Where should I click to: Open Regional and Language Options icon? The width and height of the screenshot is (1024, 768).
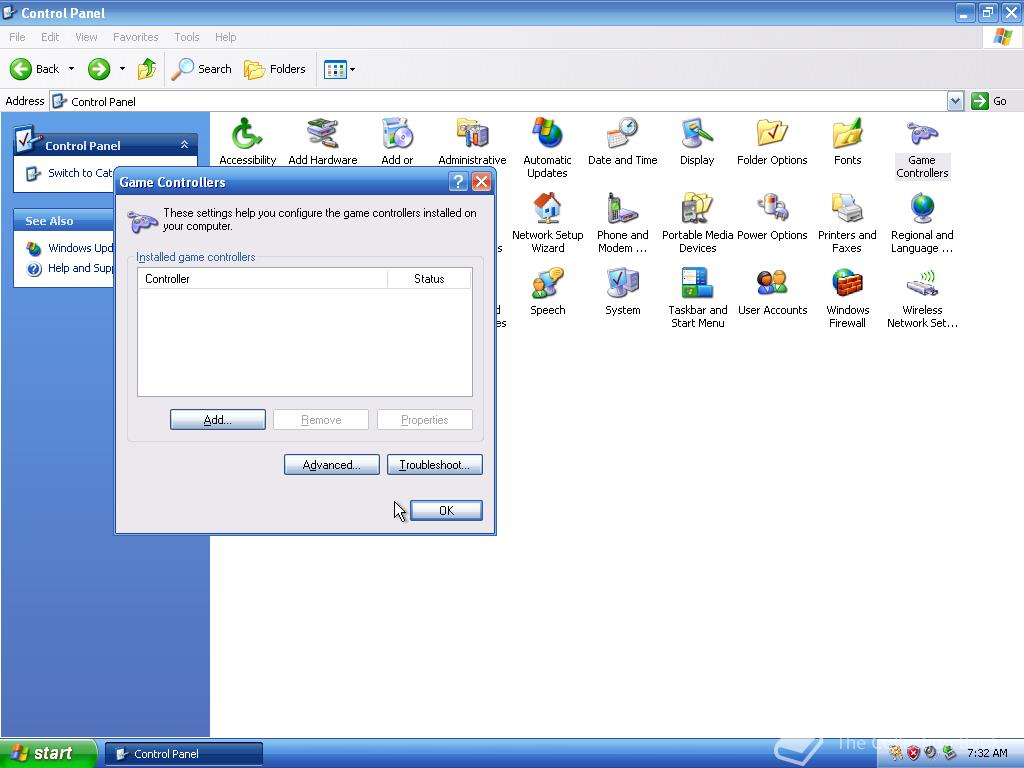[x=922, y=223]
